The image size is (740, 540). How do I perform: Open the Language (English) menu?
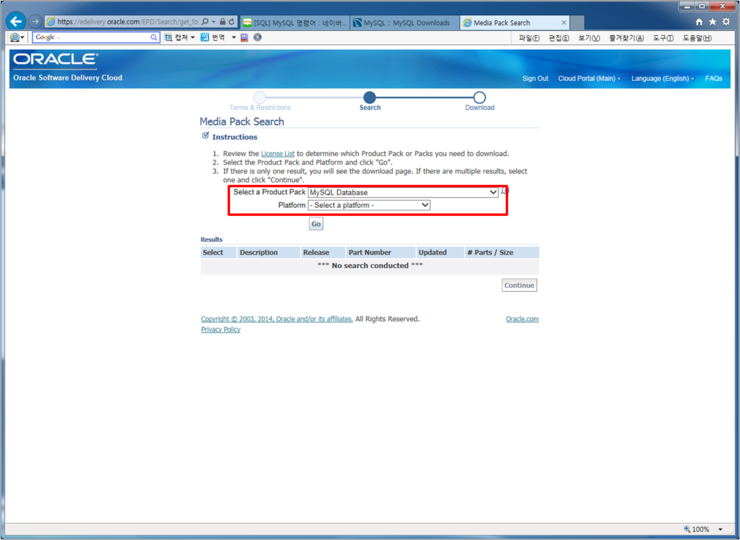(x=663, y=78)
